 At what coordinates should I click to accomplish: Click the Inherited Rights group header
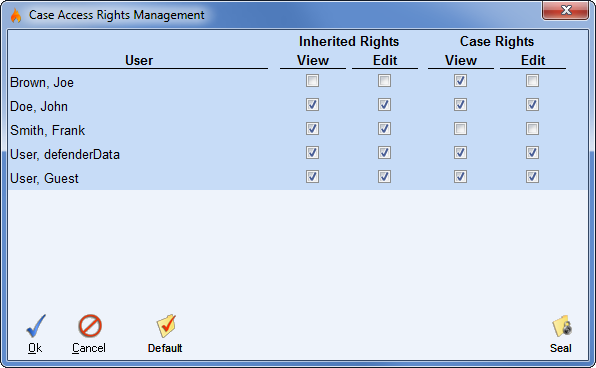coord(349,41)
